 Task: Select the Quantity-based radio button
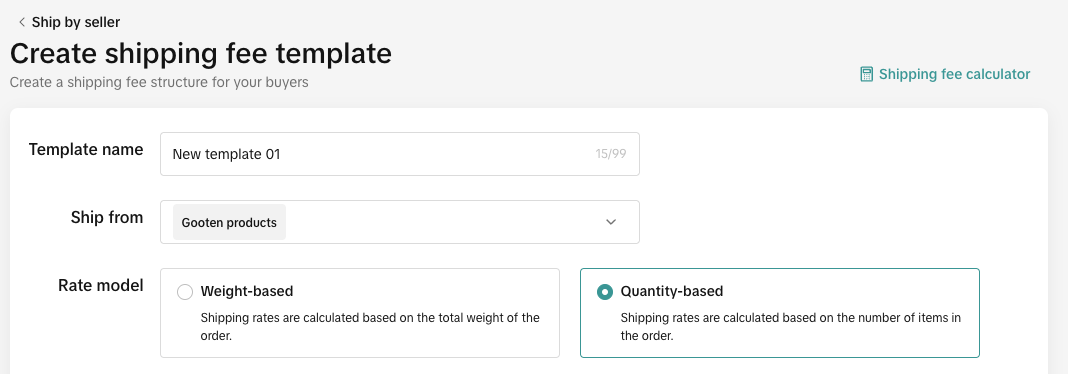coord(604,292)
